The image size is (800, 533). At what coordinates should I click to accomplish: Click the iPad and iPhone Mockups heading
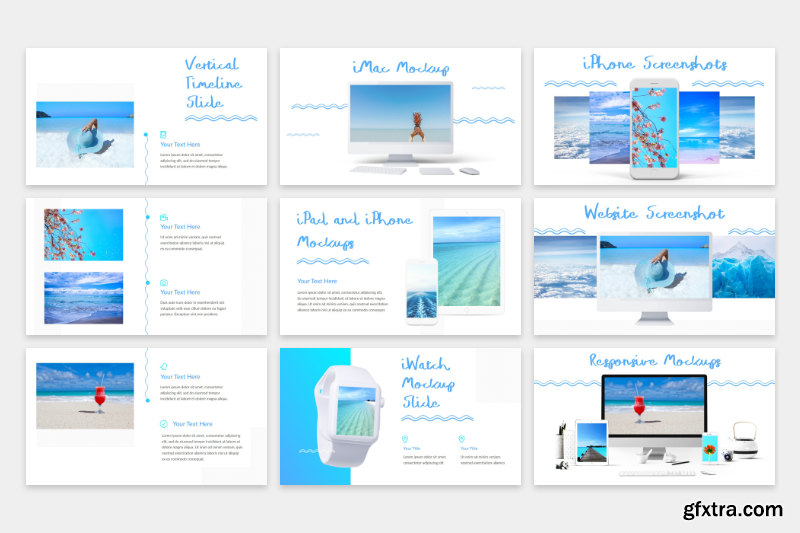point(340,230)
